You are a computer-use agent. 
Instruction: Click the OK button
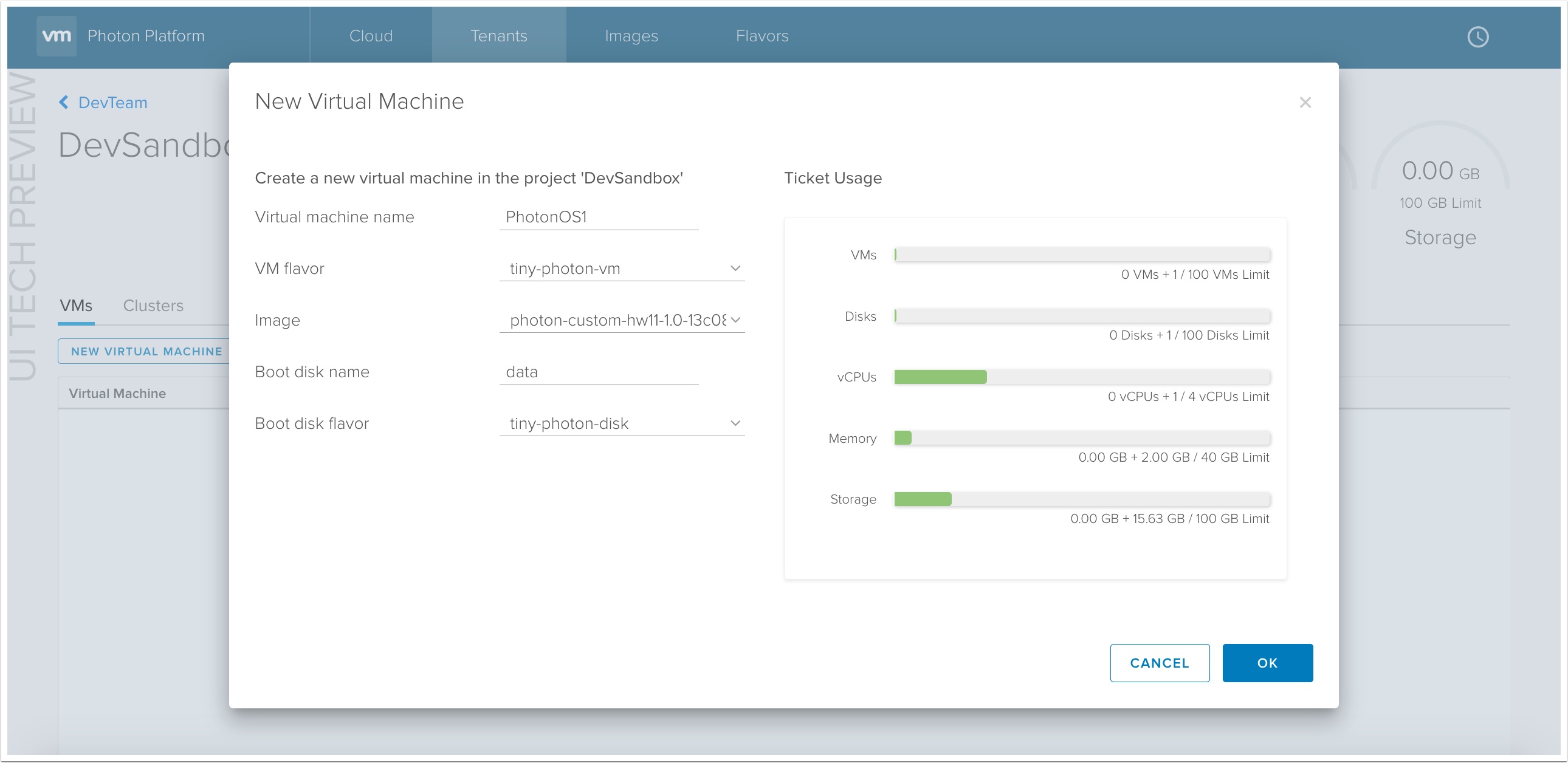tap(1267, 663)
